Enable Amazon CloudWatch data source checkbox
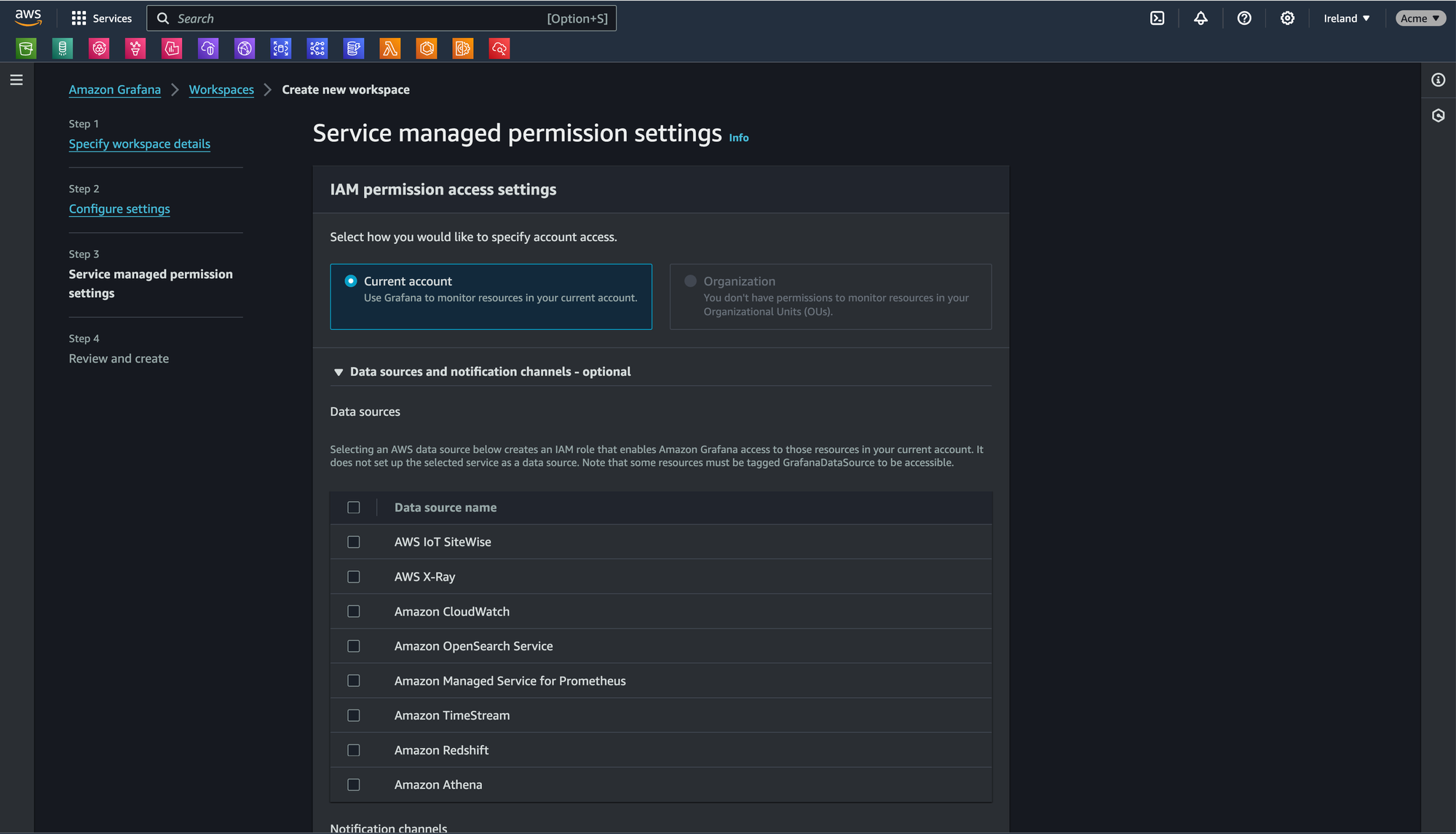 tap(354, 611)
